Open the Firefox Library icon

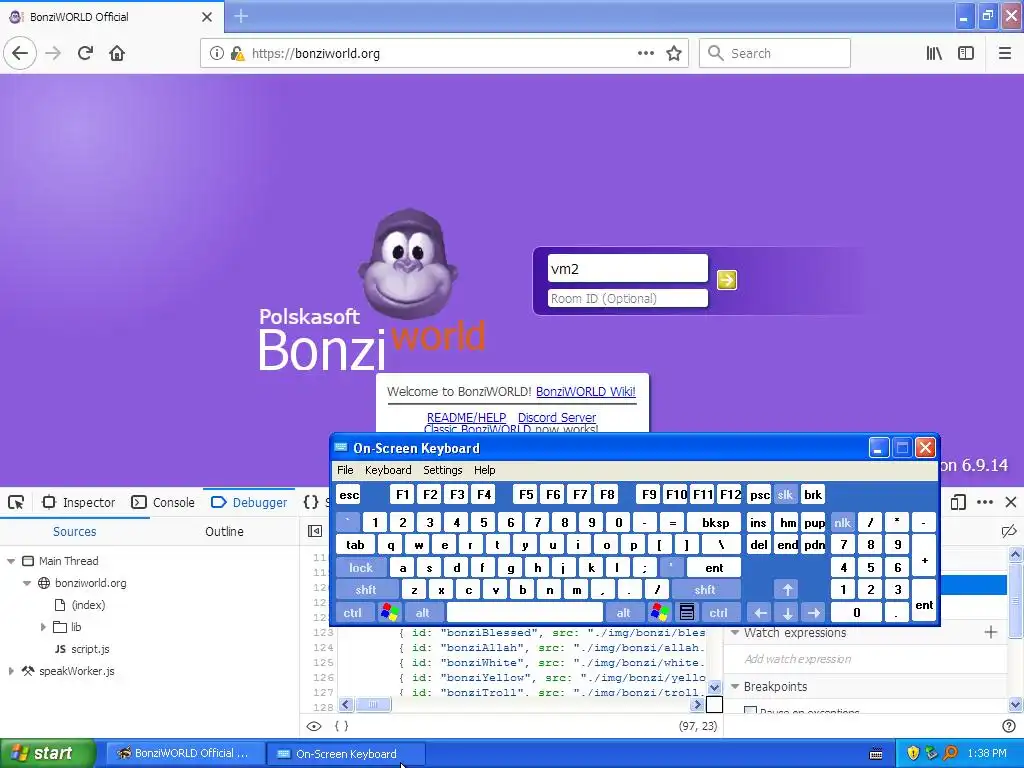pos(934,54)
